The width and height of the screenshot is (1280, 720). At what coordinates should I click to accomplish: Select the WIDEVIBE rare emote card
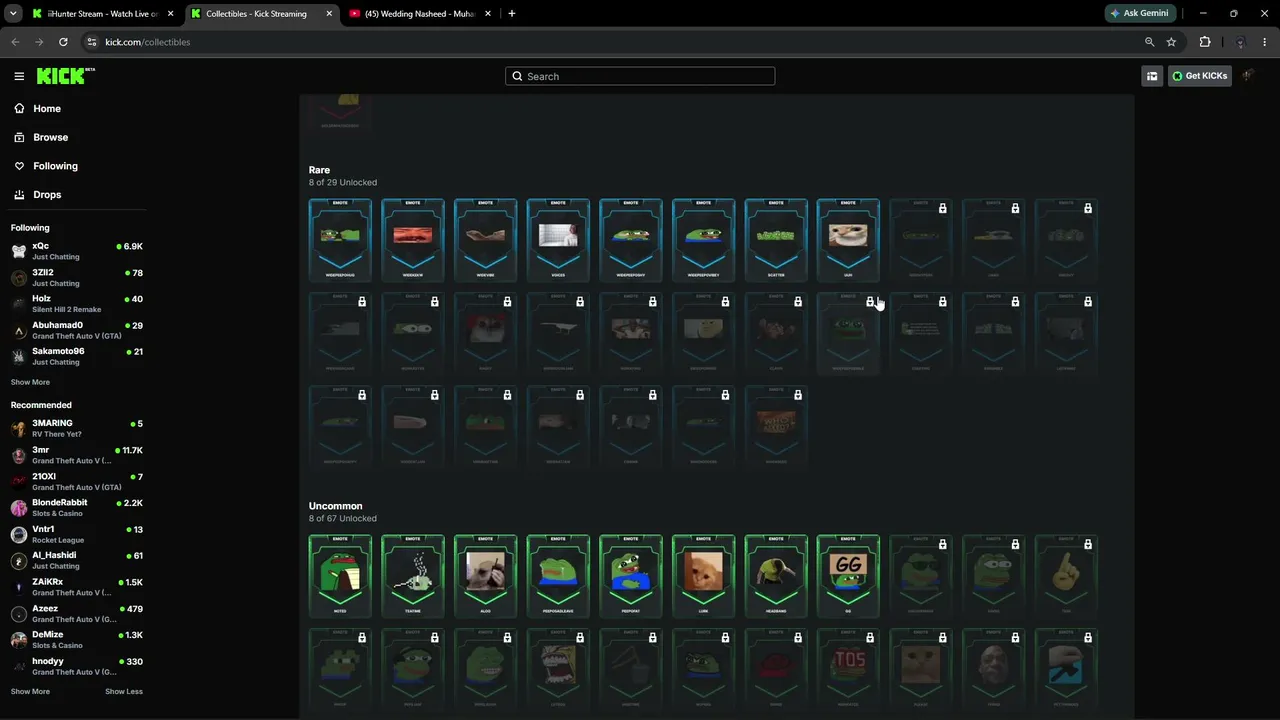(x=485, y=240)
